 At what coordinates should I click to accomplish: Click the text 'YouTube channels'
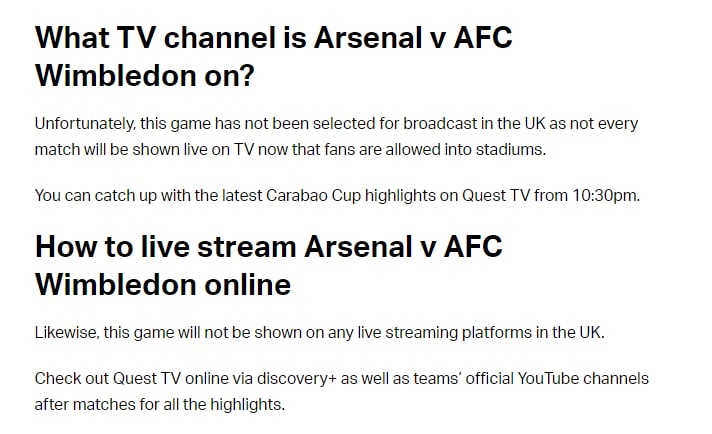[x=583, y=379]
